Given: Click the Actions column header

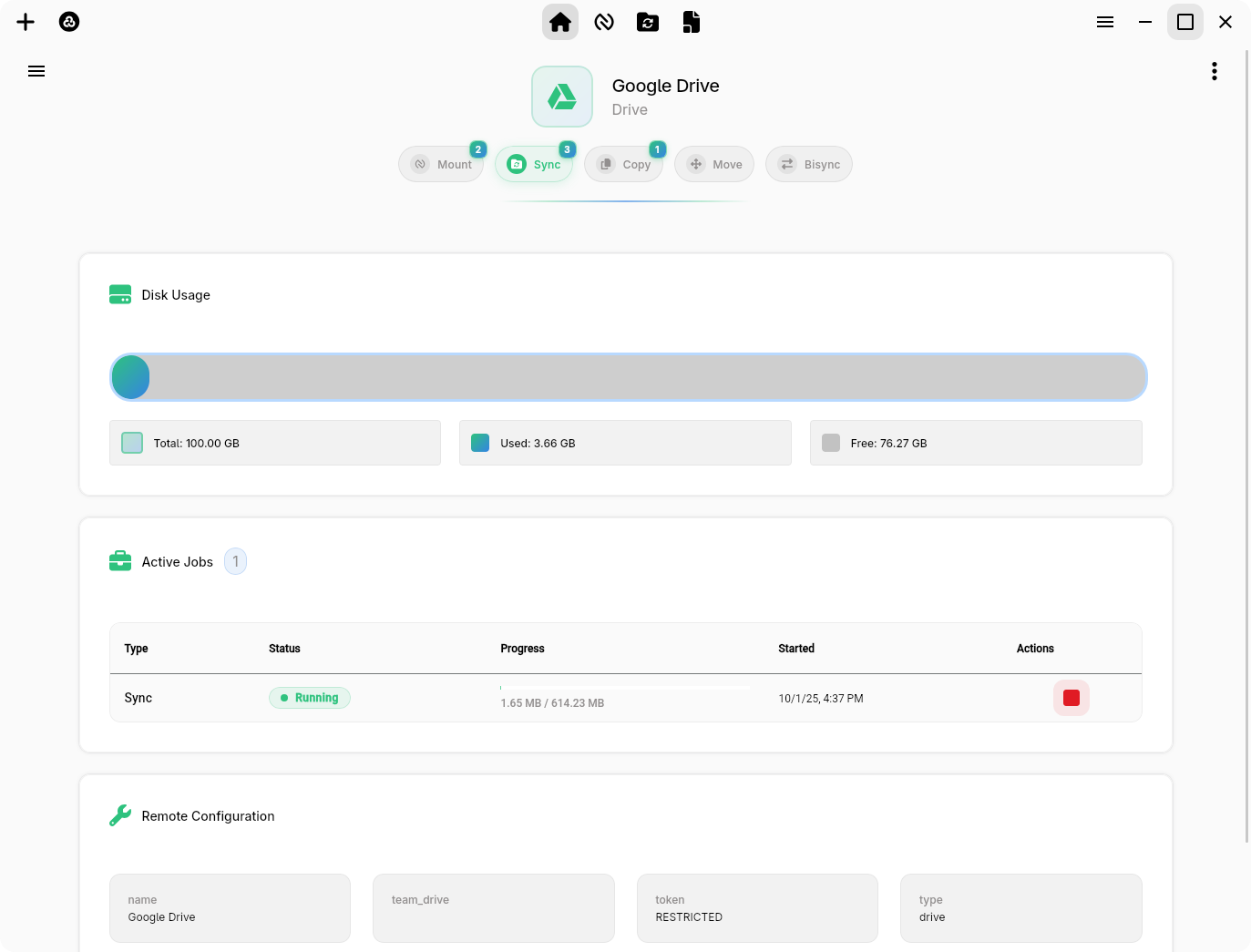Looking at the screenshot, I should click(1035, 649).
